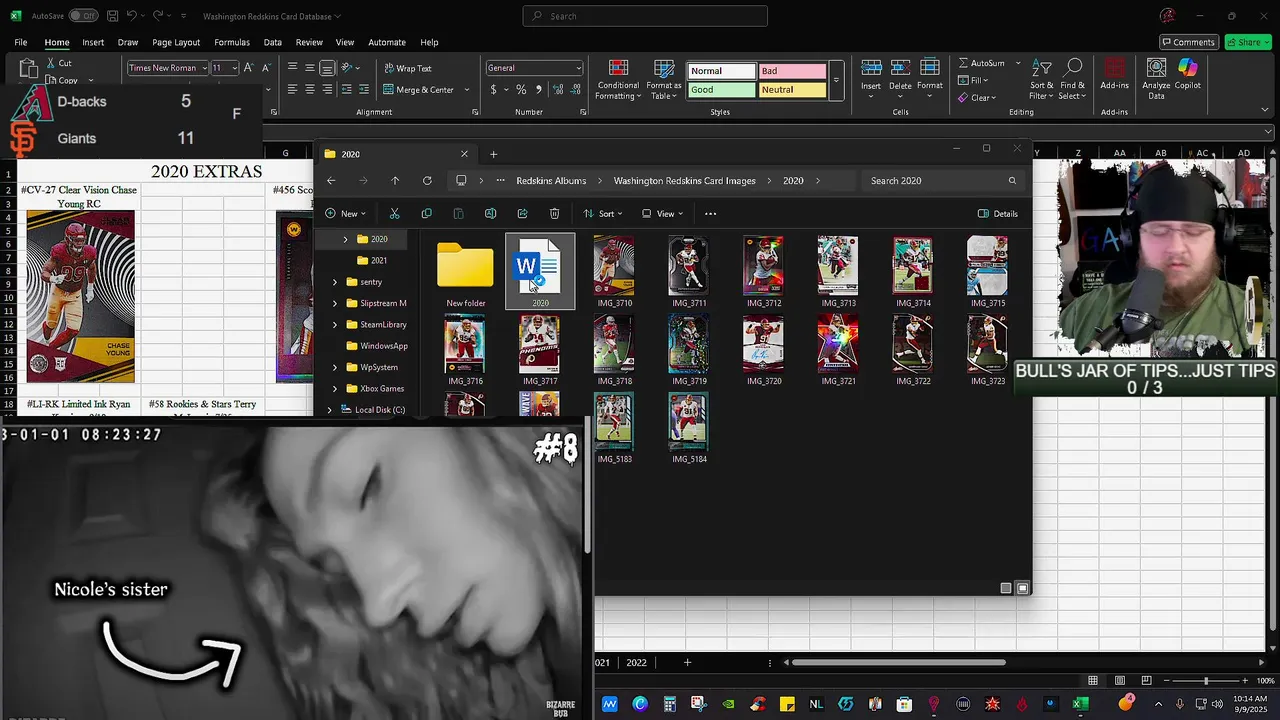The width and height of the screenshot is (1280, 720).
Task: Click the Delete trash icon in Explorer toolbar
Action: 554,213
